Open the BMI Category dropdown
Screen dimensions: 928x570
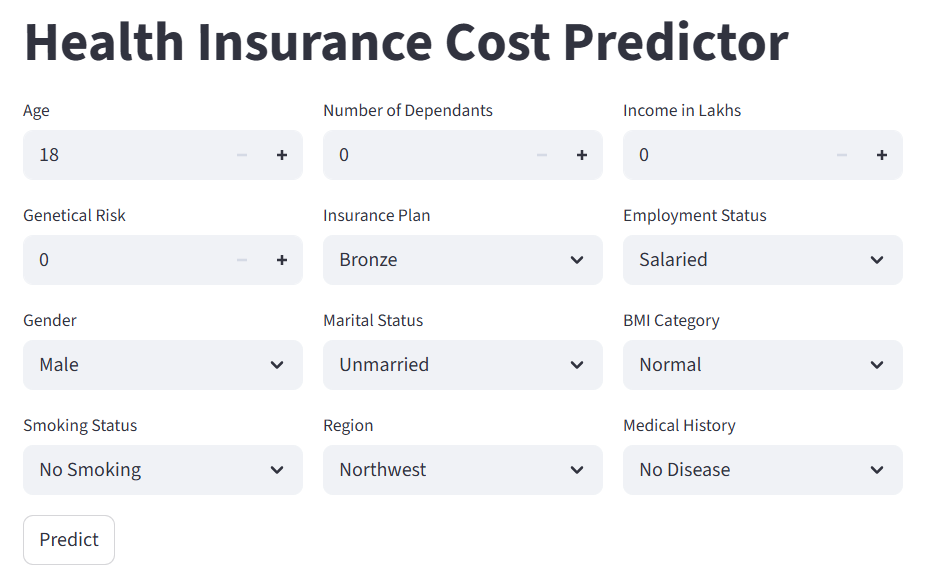coord(762,365)
